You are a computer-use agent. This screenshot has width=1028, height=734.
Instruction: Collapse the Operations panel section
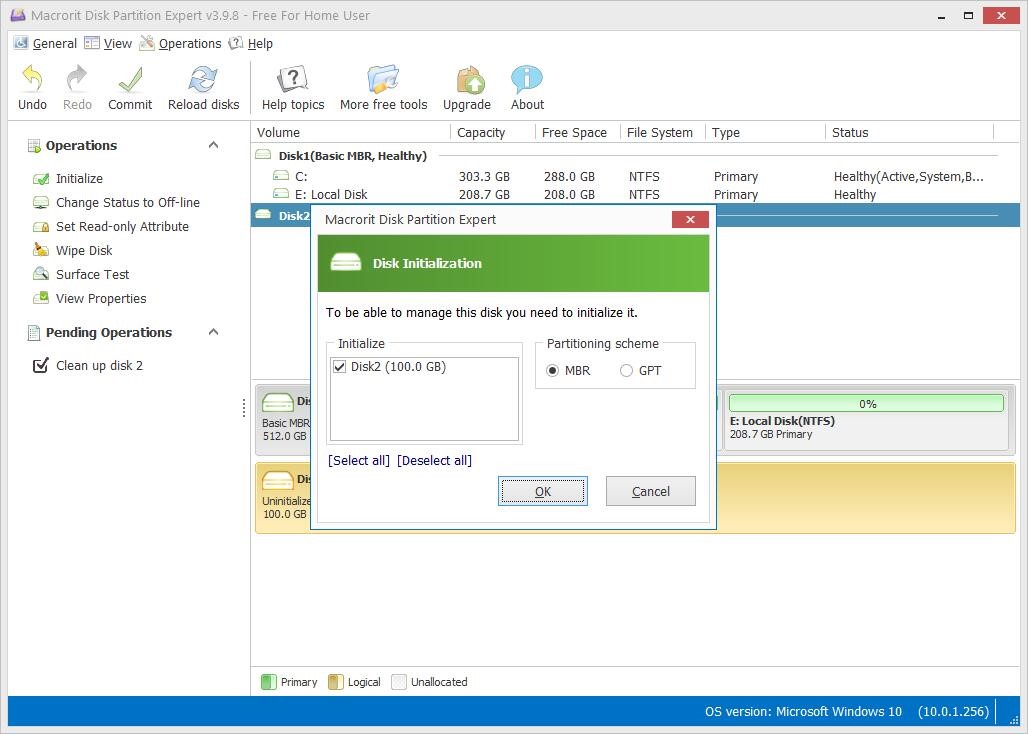(x=213, y=145)
